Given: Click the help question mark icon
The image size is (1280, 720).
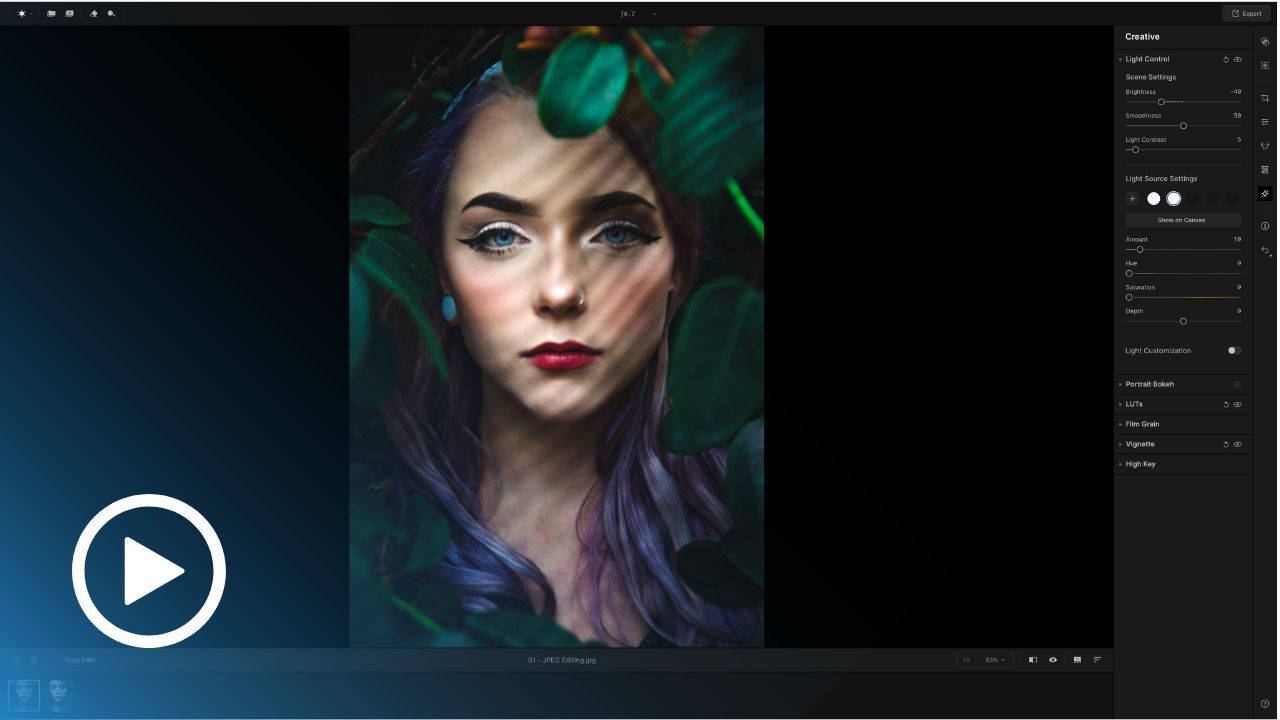Looking at the screenshot, I should pyautogui.click(x=1265, y=704).
